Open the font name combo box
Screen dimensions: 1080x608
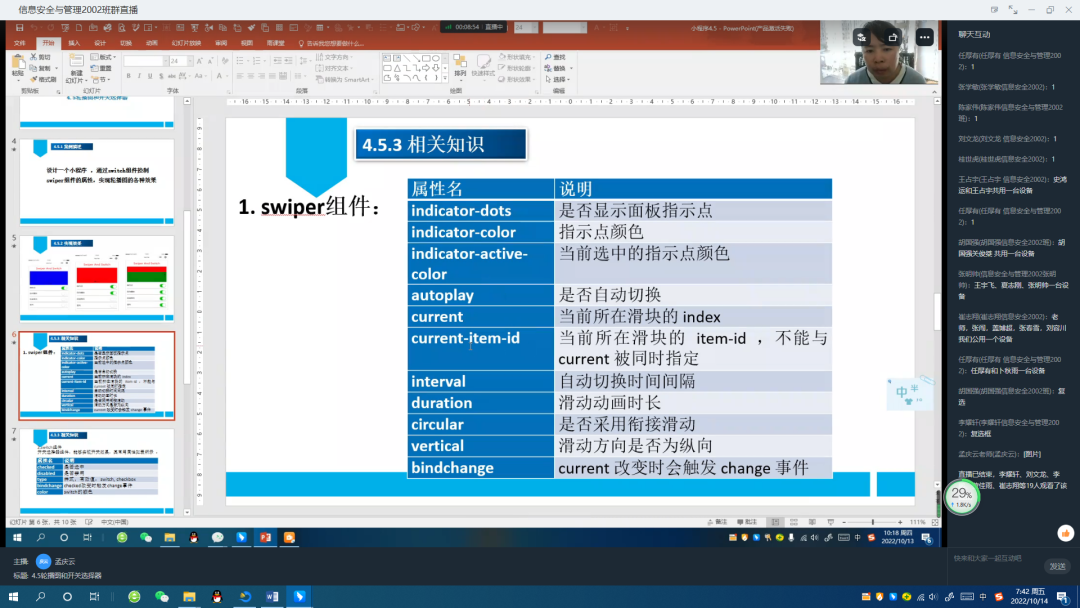point(146,61)
